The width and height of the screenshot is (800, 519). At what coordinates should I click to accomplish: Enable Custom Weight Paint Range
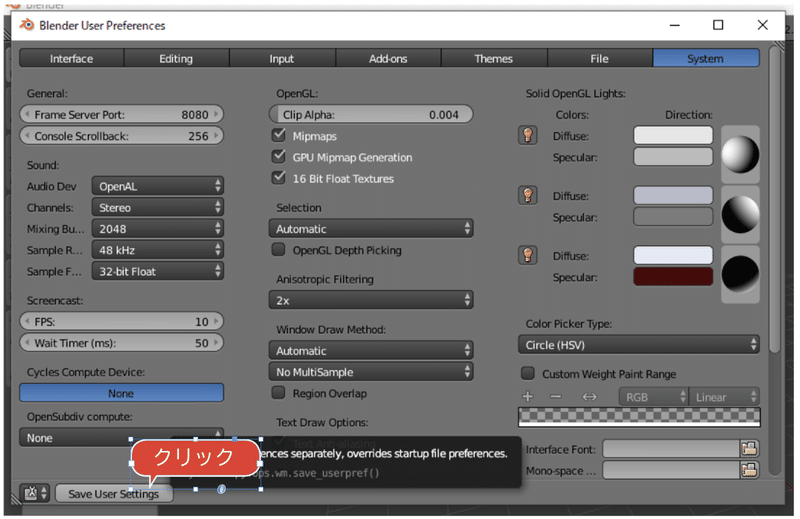pyautogui.click(x=528, y=374)
